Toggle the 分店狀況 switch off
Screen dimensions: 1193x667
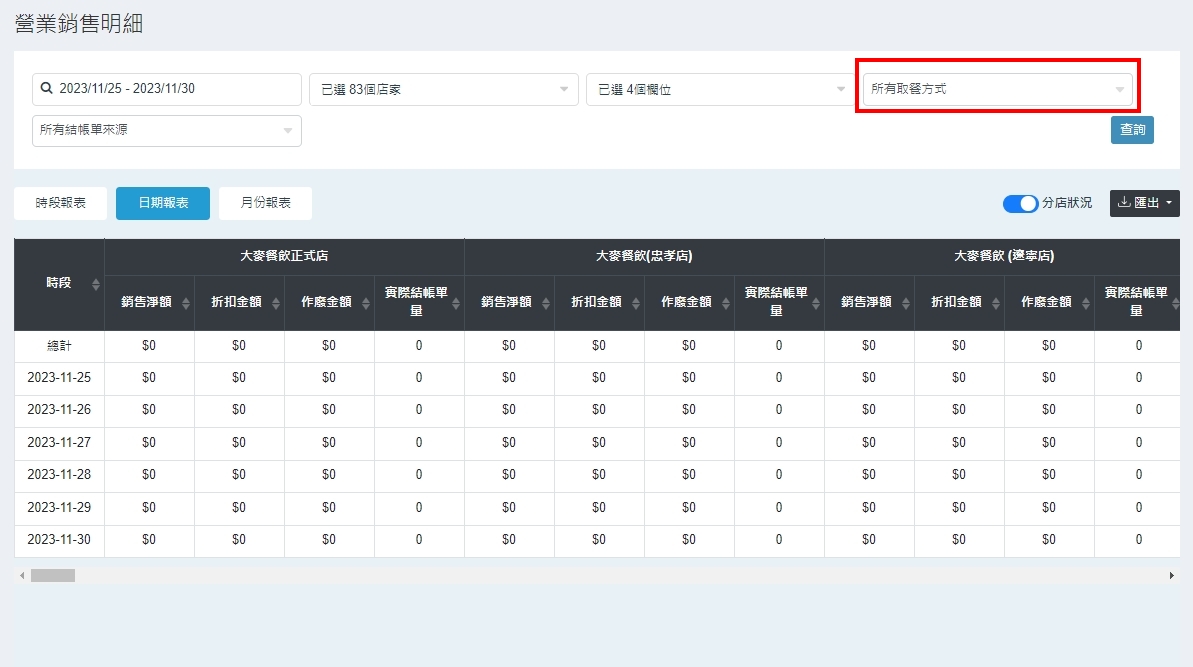pos(1020,204)
